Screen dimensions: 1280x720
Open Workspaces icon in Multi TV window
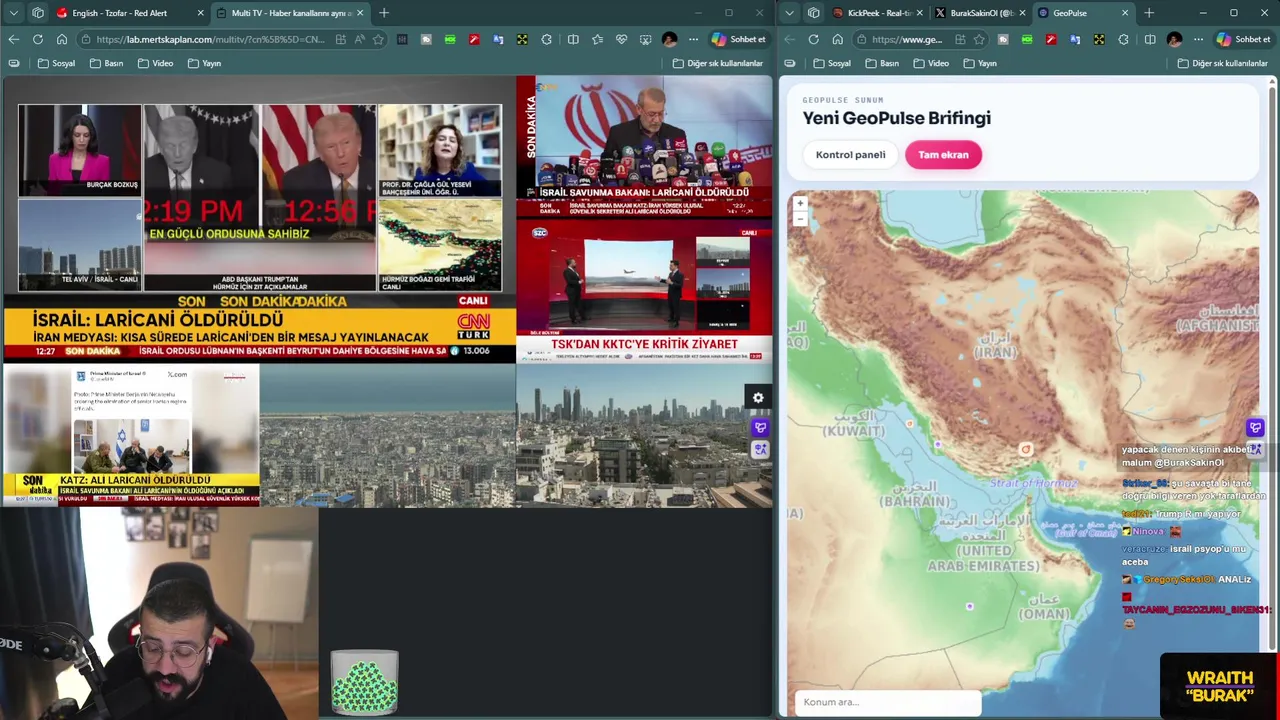(38, 13)
